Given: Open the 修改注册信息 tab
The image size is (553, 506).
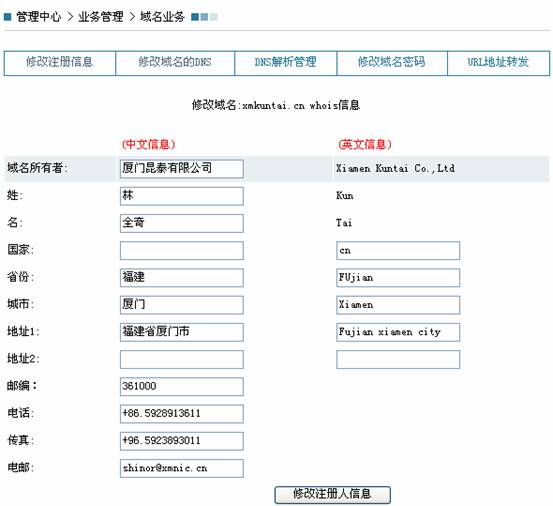Looking at the screenshot, I should (x=60, y=63).
